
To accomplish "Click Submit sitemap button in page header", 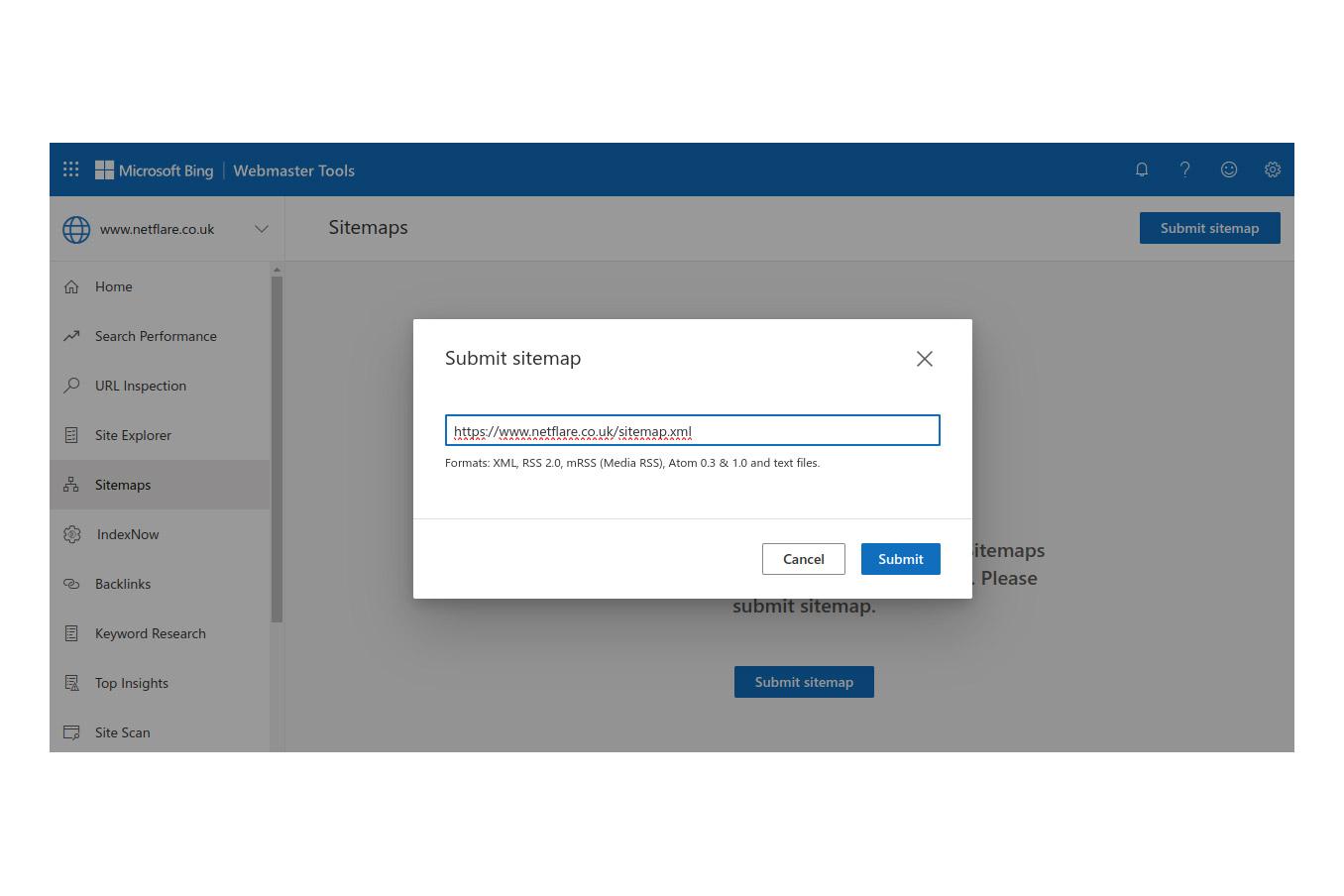I will pos(1209,228).
